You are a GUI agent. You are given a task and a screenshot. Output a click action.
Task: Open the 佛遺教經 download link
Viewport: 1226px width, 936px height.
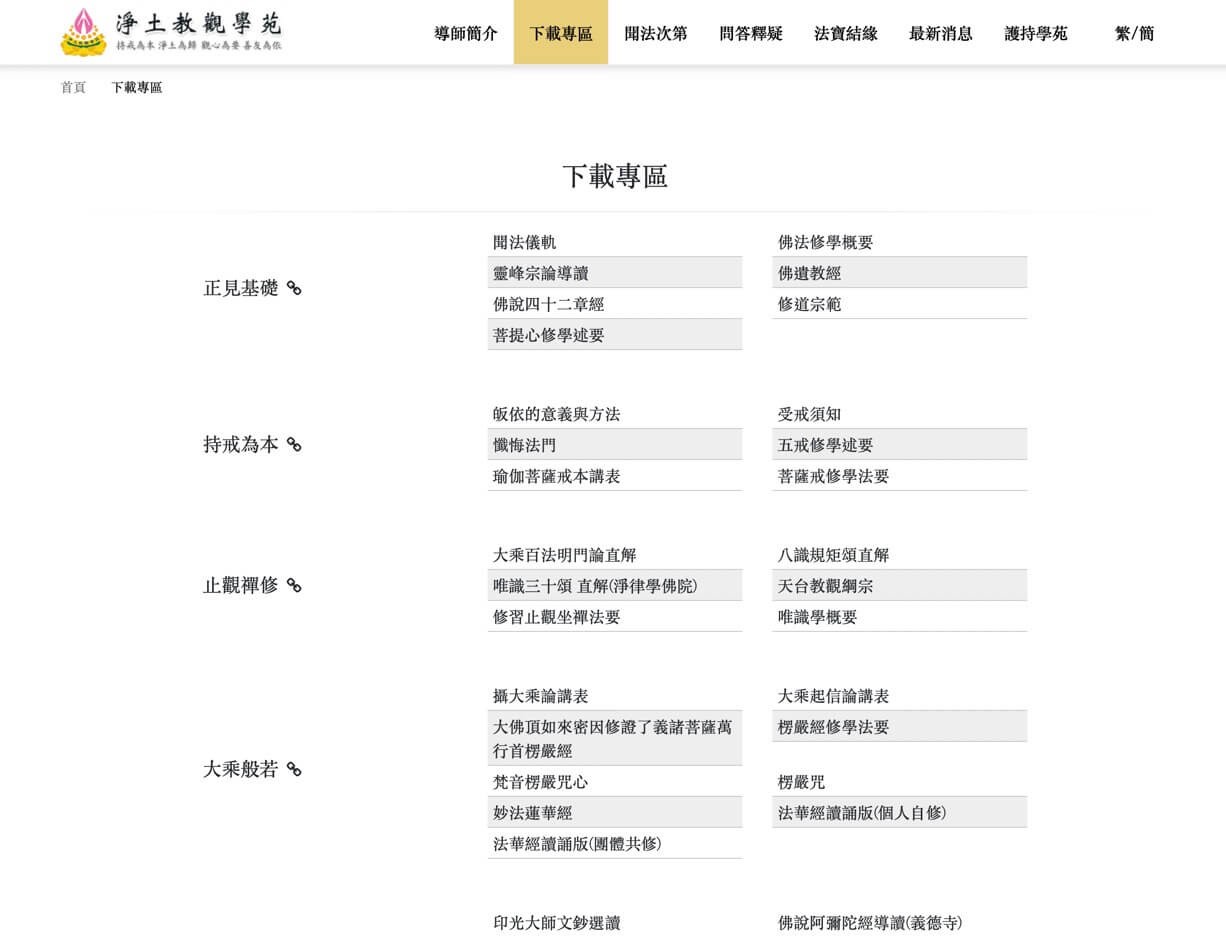pos(809,273)
